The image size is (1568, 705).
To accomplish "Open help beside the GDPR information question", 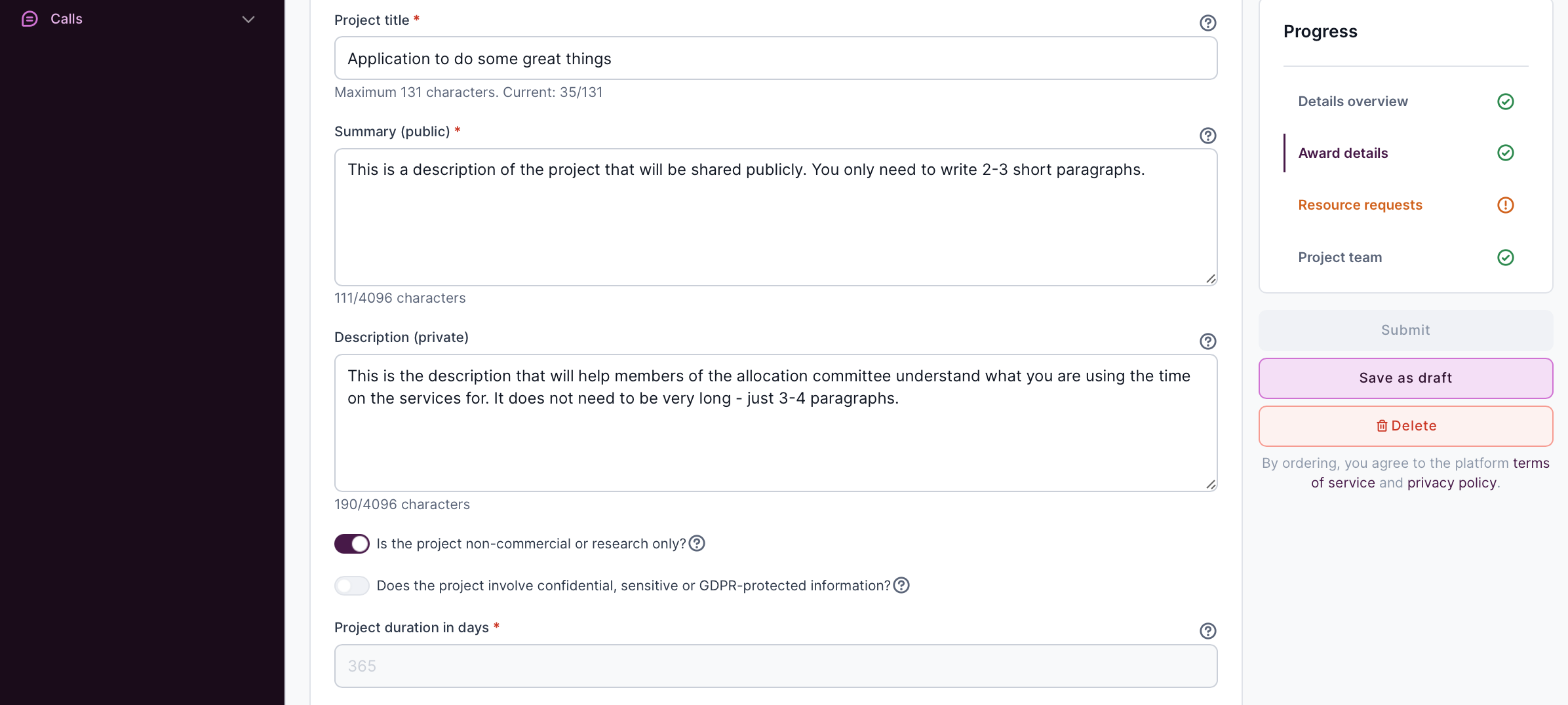I will [x=901, y=585].
